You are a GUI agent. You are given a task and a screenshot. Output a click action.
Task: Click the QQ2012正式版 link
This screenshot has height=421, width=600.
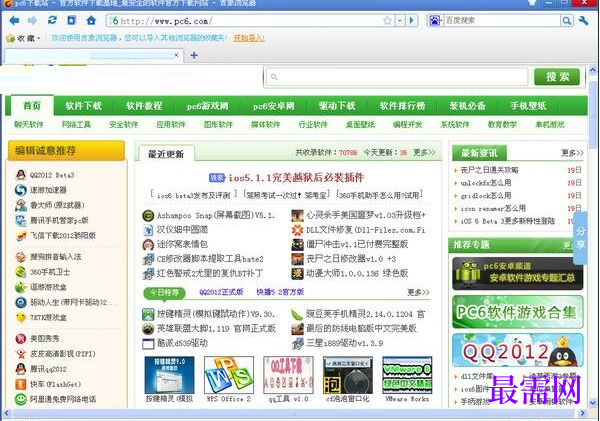pyautogui.click(x=221, y=292)
